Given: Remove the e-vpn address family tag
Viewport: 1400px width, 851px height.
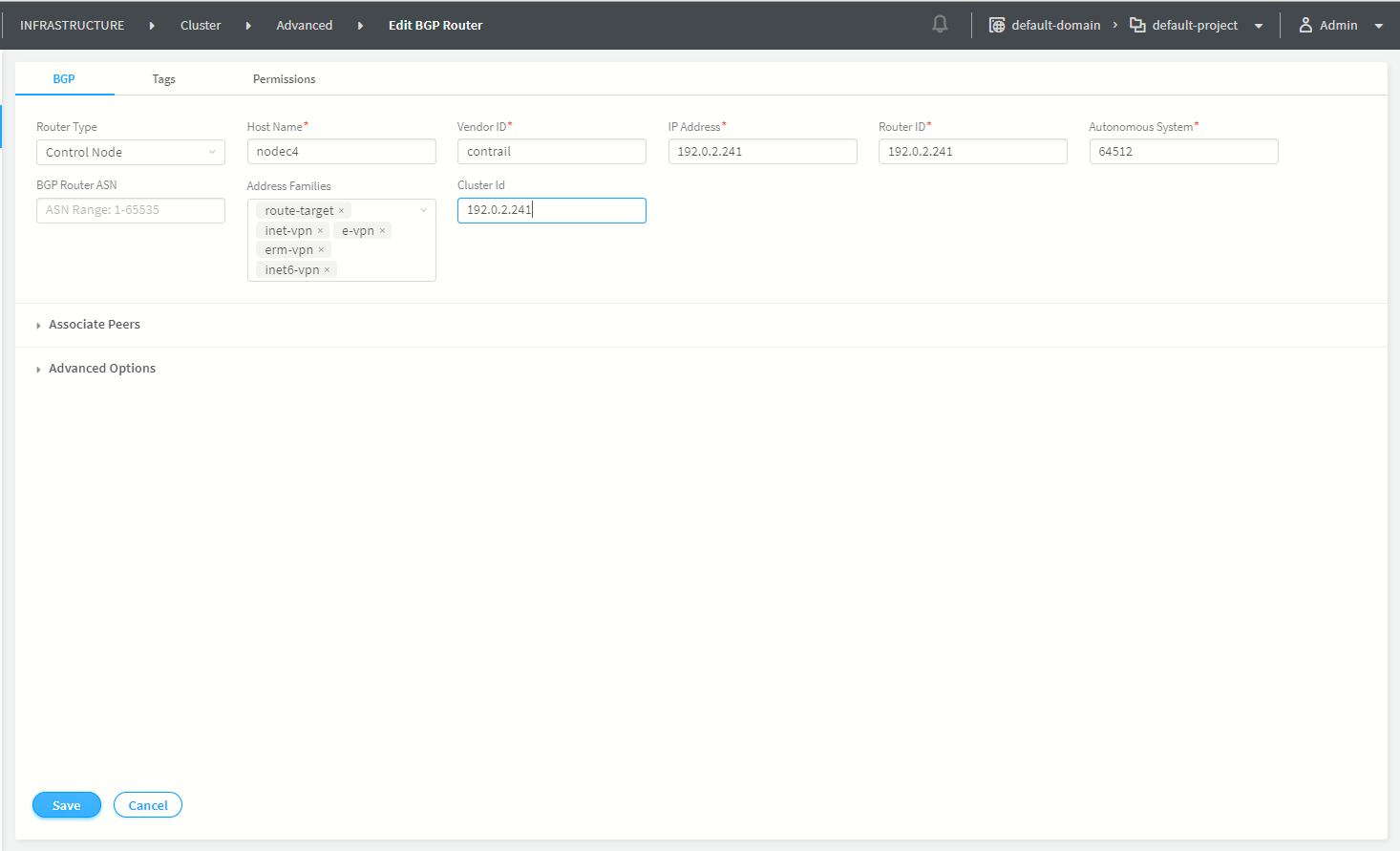Looking at the screenshot, I should tap(382, 231).
